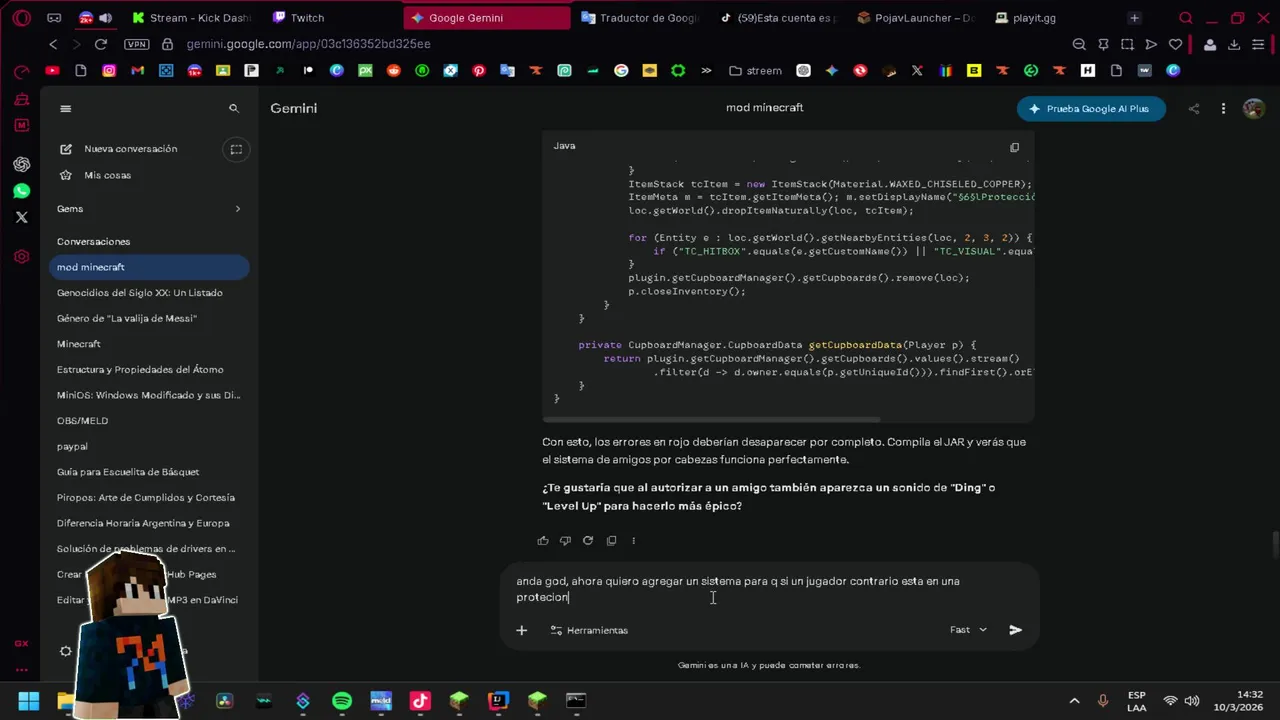The image size is (1280, 720).
Task: Open WhatsApp in the Opera sidebar
Action: click(x=21, y=191)
